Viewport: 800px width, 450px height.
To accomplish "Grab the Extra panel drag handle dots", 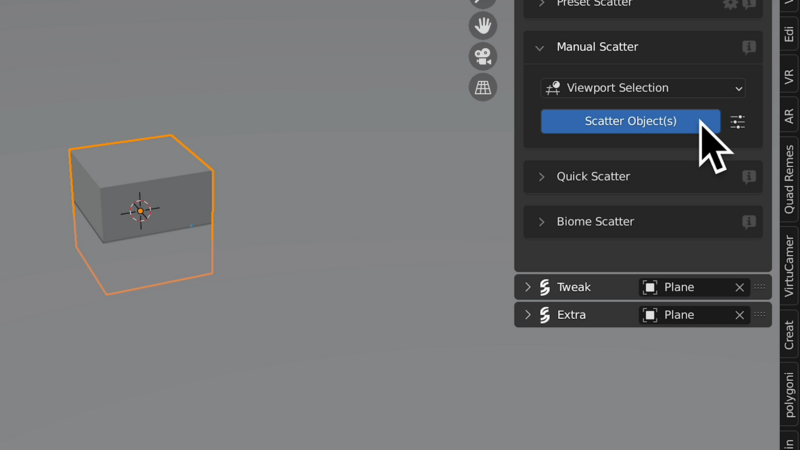I will [760, 314].
